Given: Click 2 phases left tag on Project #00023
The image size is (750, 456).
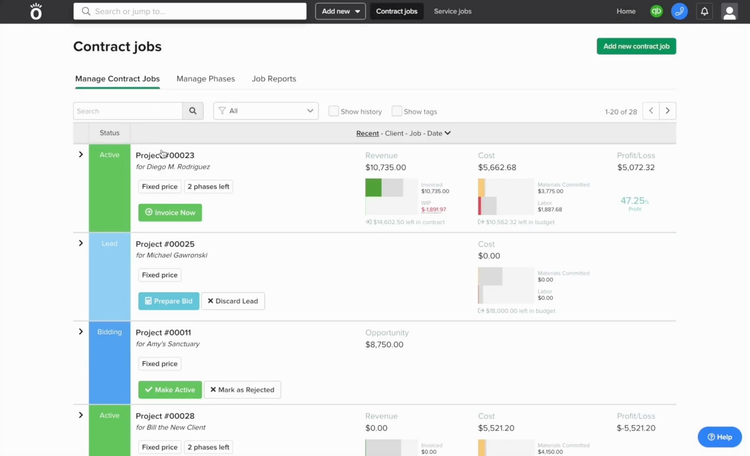Looking at the screenshot, I should [x=209, y=187].
